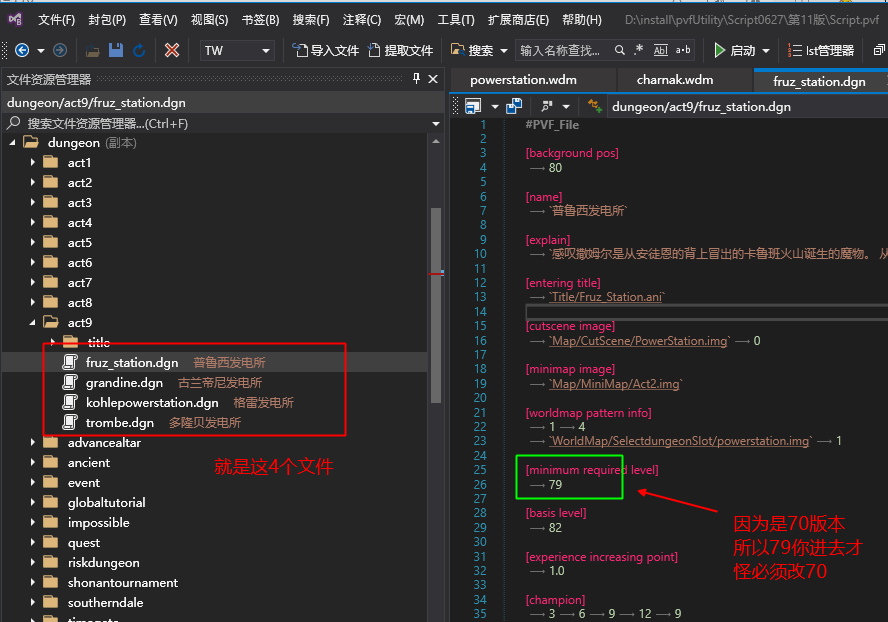888x622 pixels.
Task: Click the red X delete icon
Action: coord(172,50)
